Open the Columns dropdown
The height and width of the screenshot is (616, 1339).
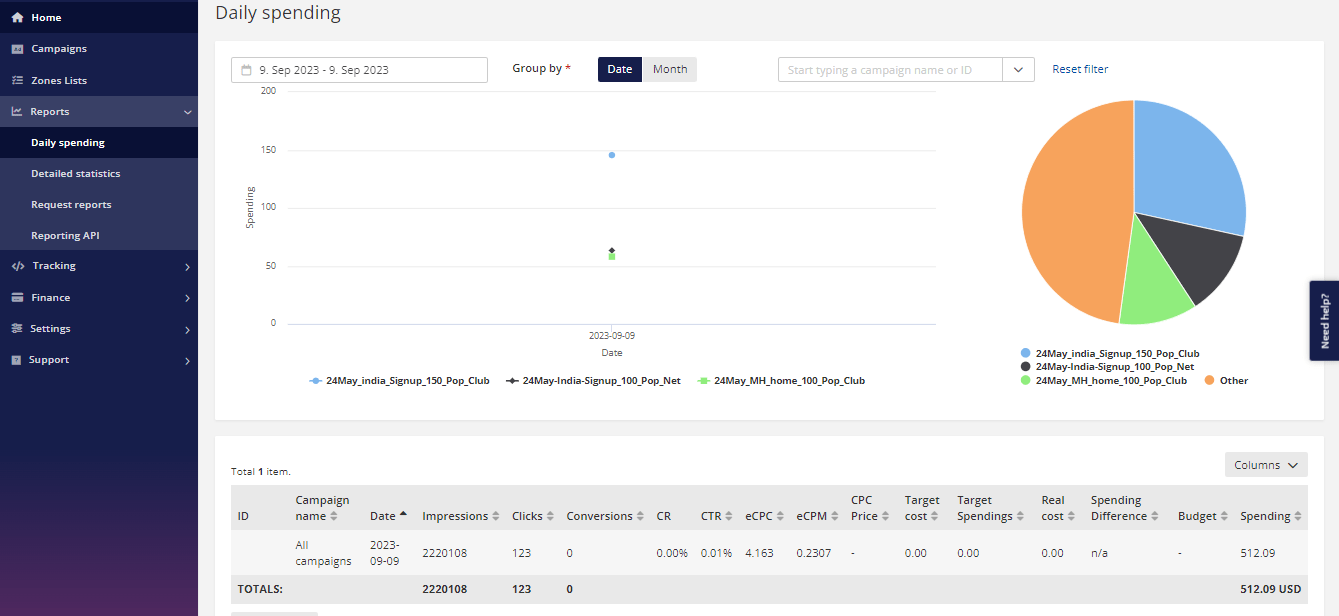click(x=1265, y=465)
